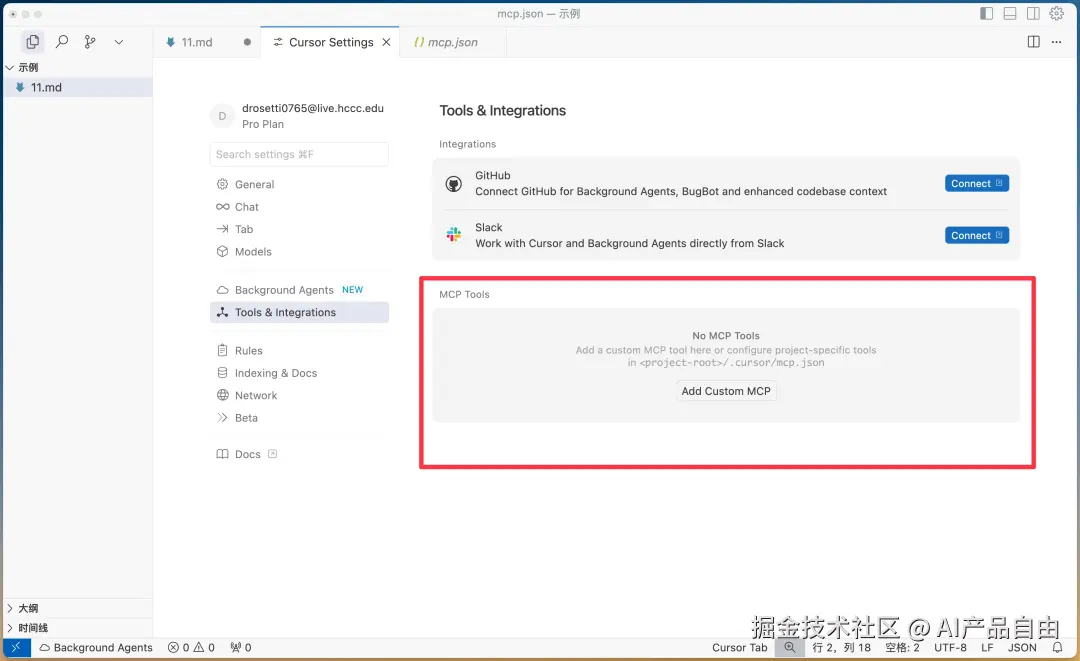
Task: Click the Background Agents cloud icon in settings
Action: pyautogui.click(x=222, y=291)
